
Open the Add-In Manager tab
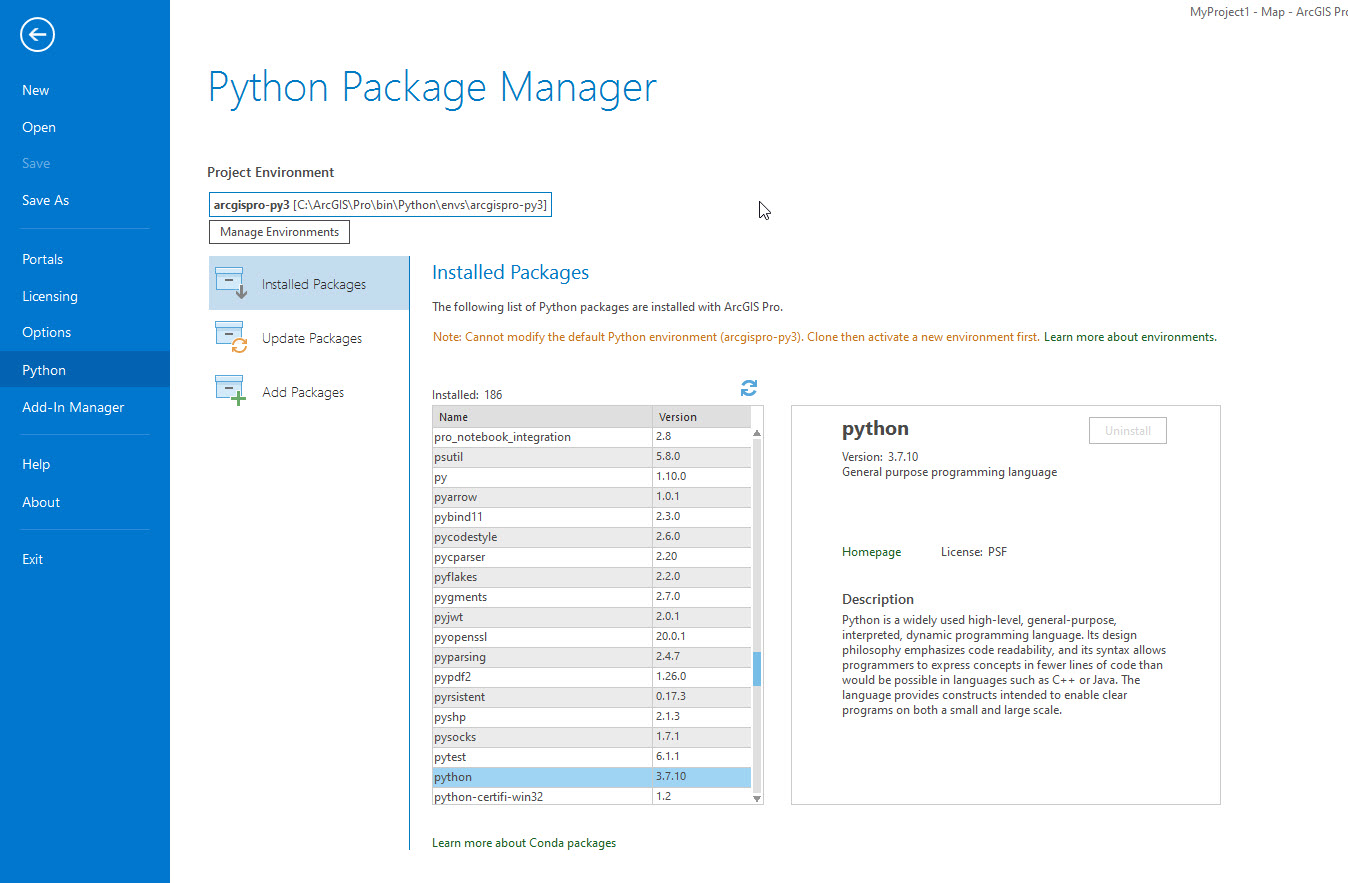73,407
